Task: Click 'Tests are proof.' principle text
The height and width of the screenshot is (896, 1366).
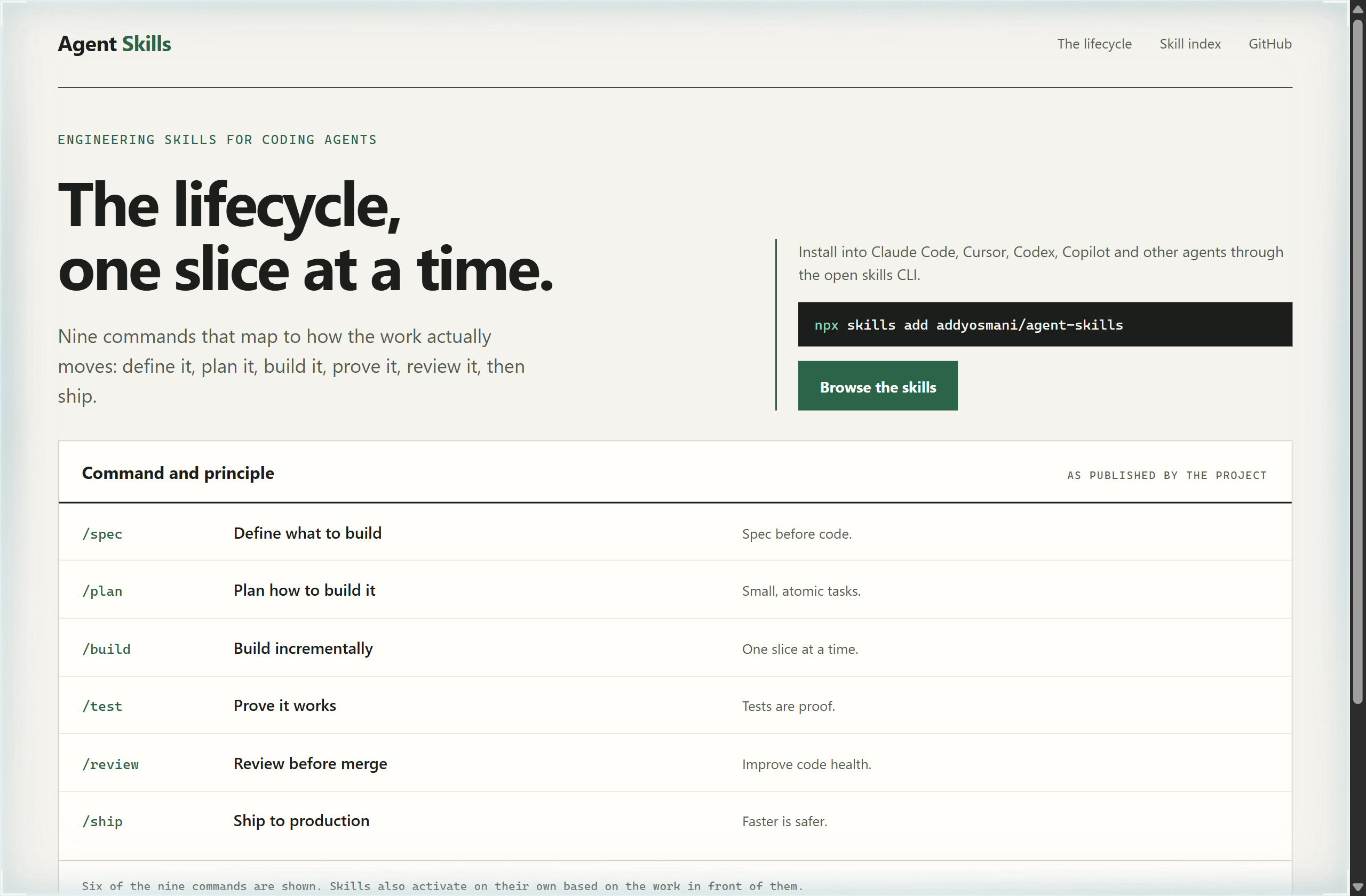Action: [789, 707]
